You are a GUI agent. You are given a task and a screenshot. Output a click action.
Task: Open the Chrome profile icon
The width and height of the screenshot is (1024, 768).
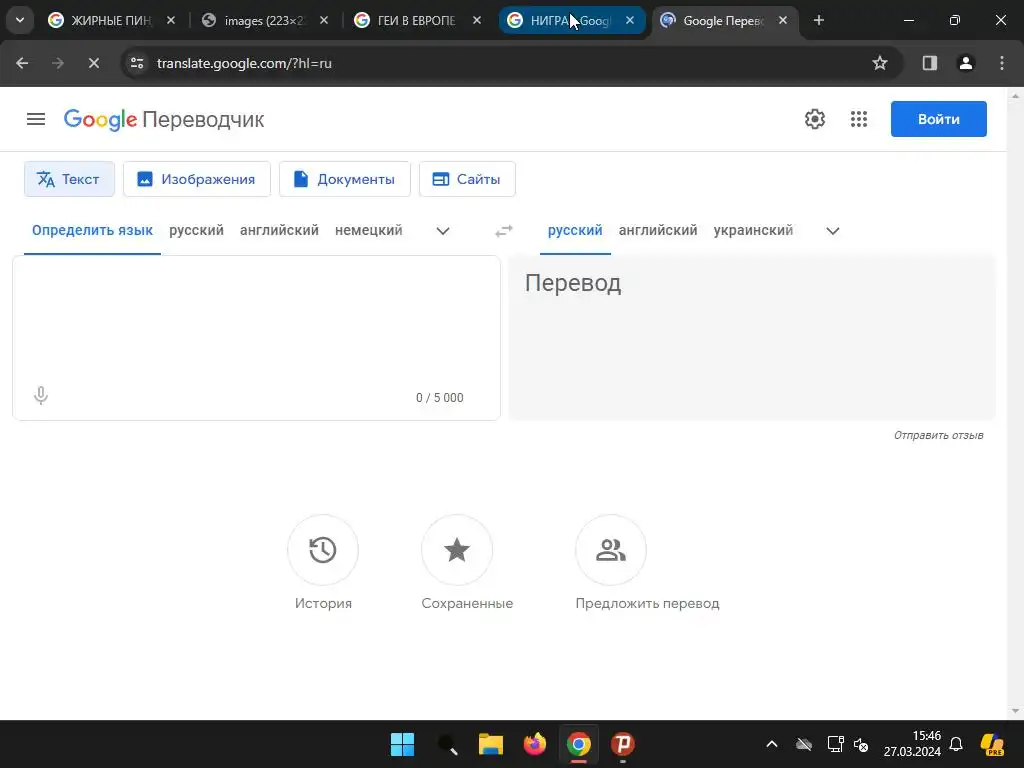pyautogui.click(x=966, y=63)
